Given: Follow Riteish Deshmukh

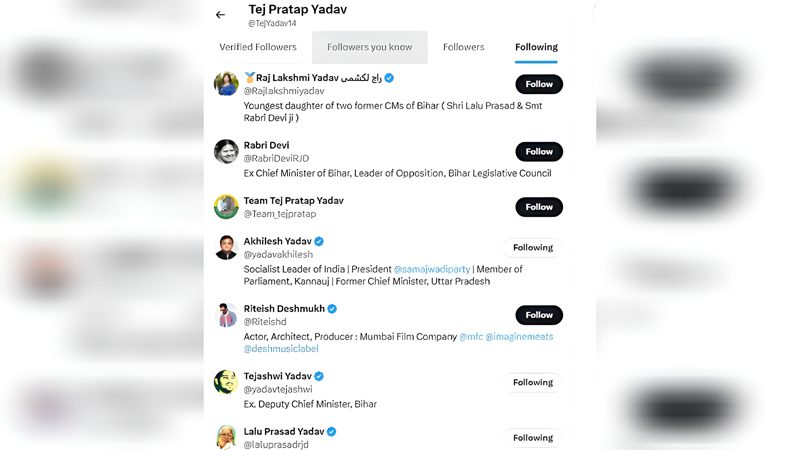Looking at the screenshot, I should pyautogui.click(x=539, y=315).
